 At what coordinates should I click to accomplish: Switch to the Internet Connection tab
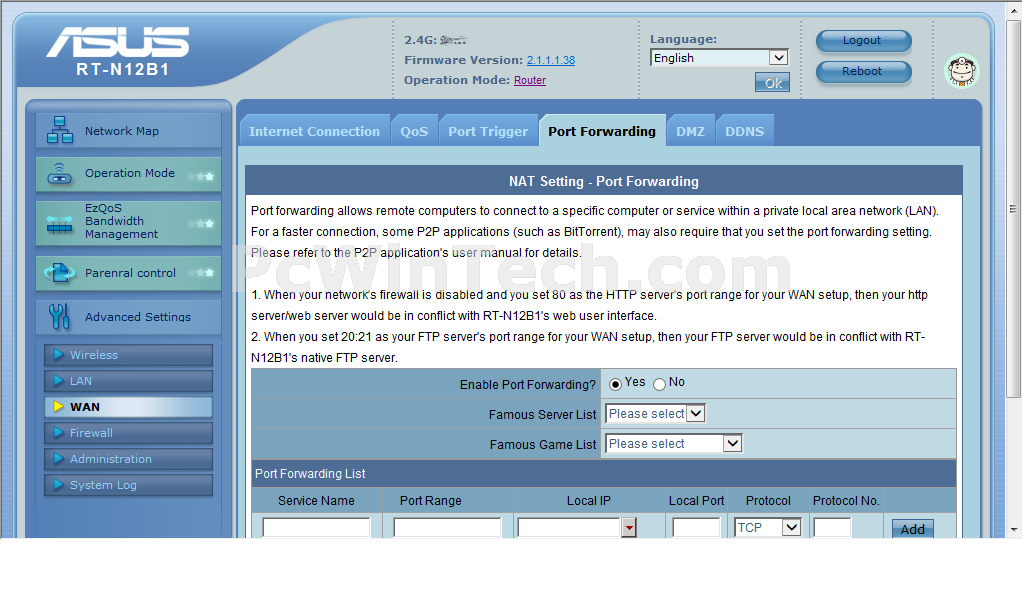(x=314, y=131)
